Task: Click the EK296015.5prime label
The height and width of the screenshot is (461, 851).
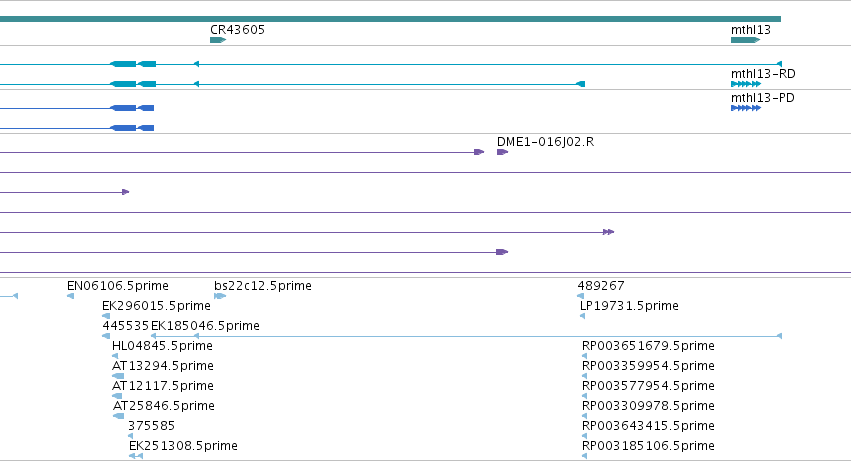Action: (156, 306)
